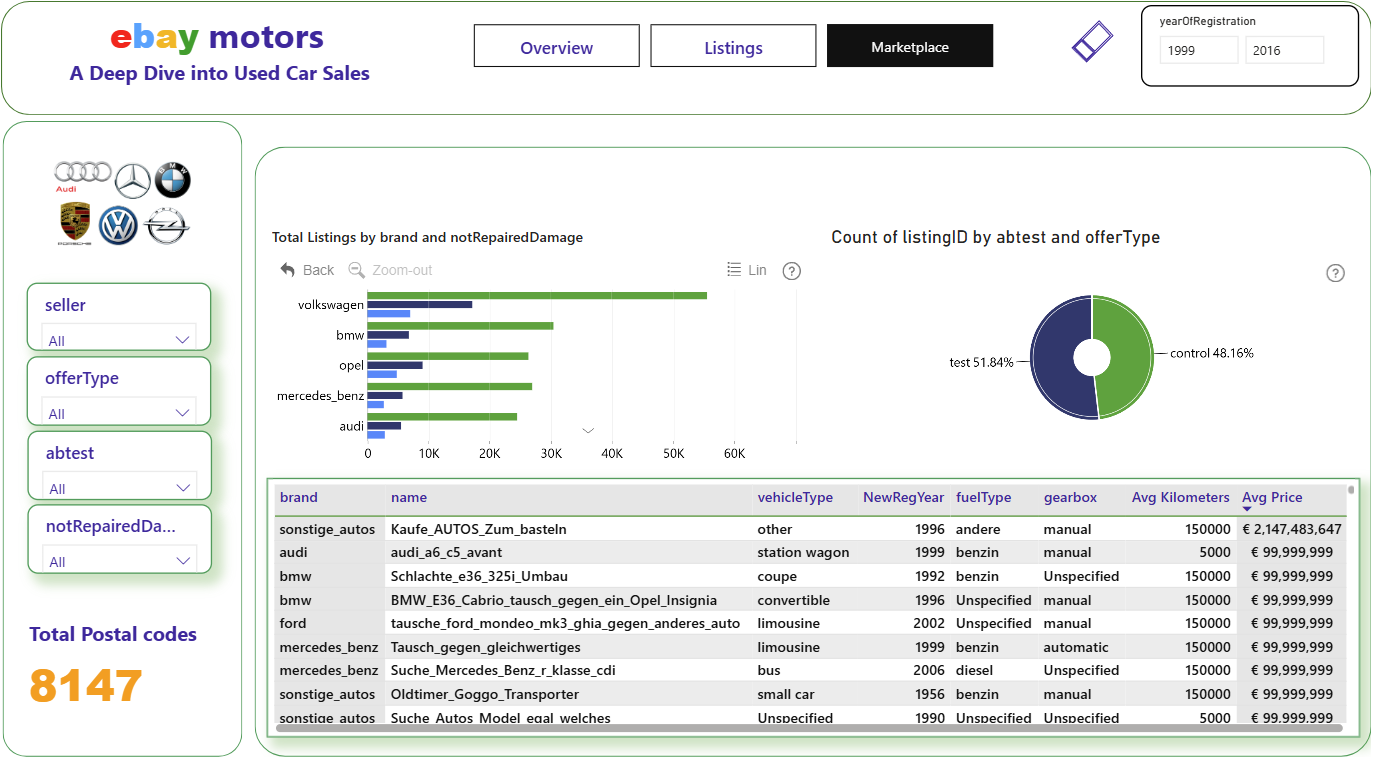Viewport: 1374px width, 757px height.
Task: Click the convertible vehicleType cell
Action: [793, 600]
